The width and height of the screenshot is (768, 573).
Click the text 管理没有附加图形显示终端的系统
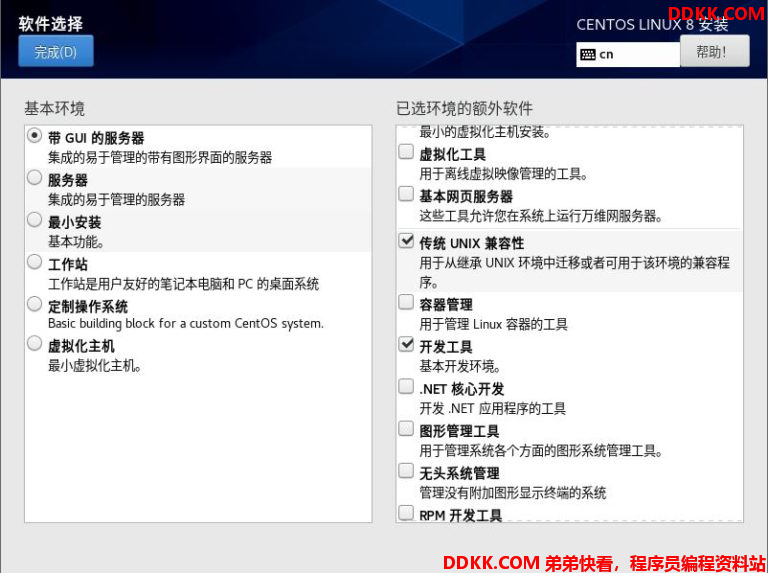click(x=512, y=493)
